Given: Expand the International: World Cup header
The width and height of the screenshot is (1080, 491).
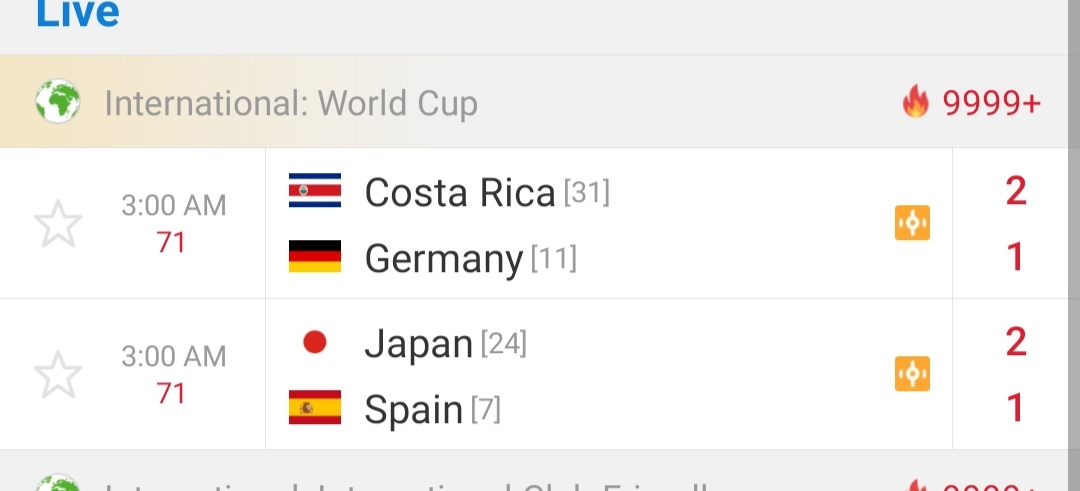Looking at the screenshot, I should click(291, 103).
